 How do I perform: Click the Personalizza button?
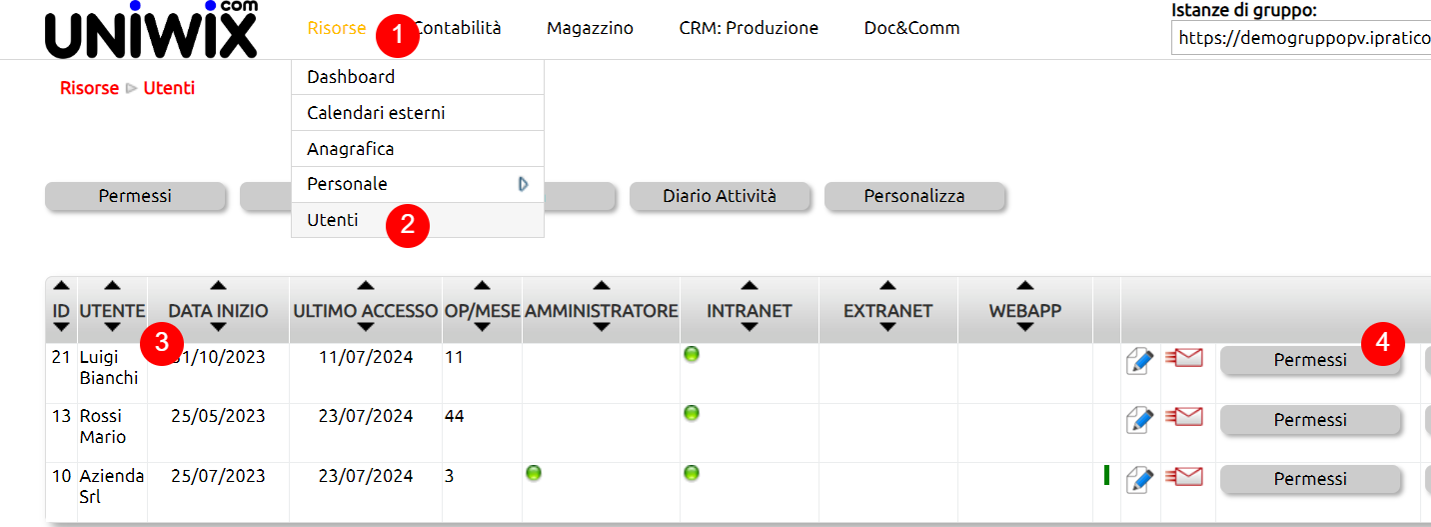pyautogui.click(x=914, y=196)
